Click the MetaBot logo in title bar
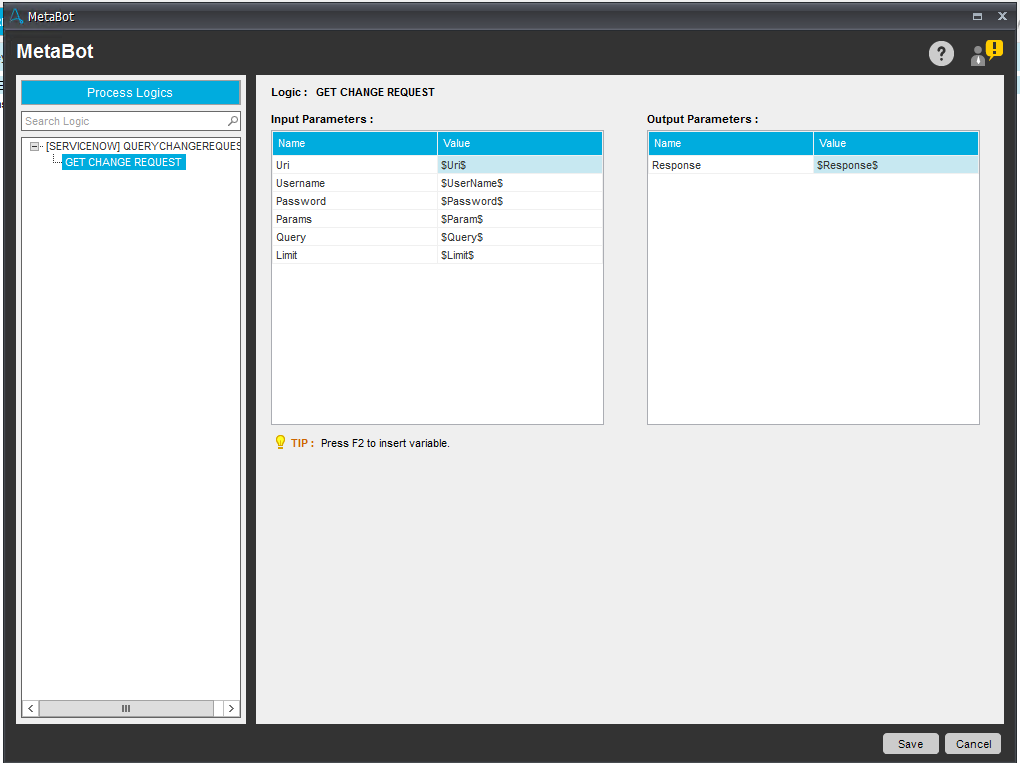1020x763 pixels. tap(15, 16)
